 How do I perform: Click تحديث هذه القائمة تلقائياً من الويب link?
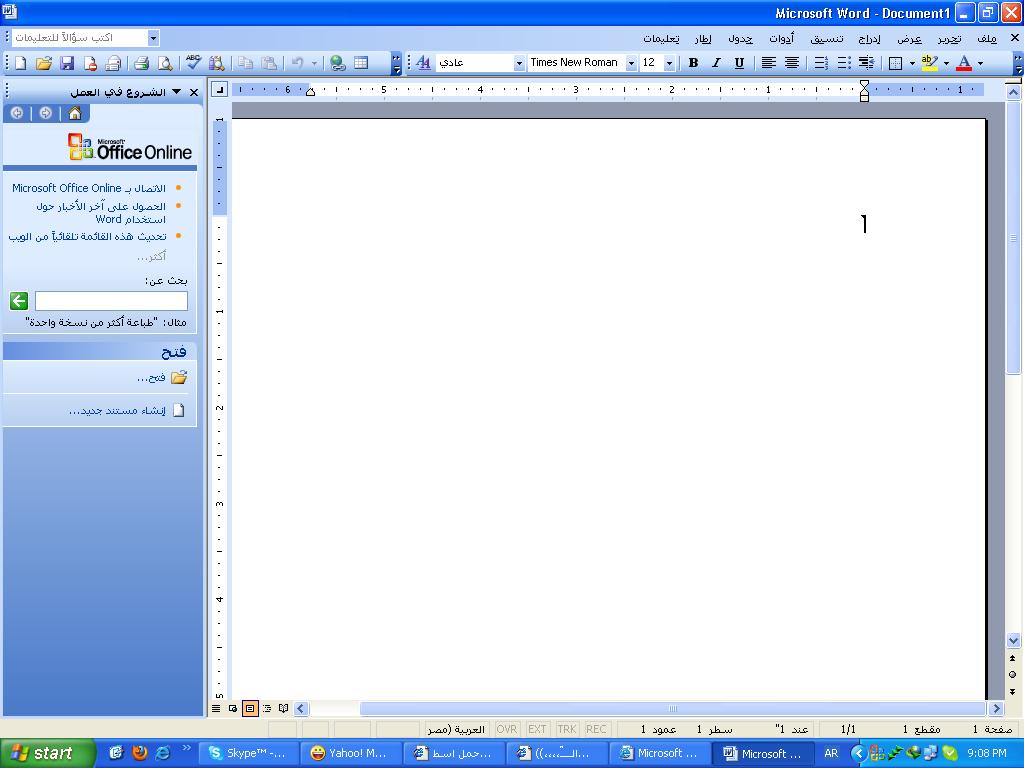(x=88, y=236)
